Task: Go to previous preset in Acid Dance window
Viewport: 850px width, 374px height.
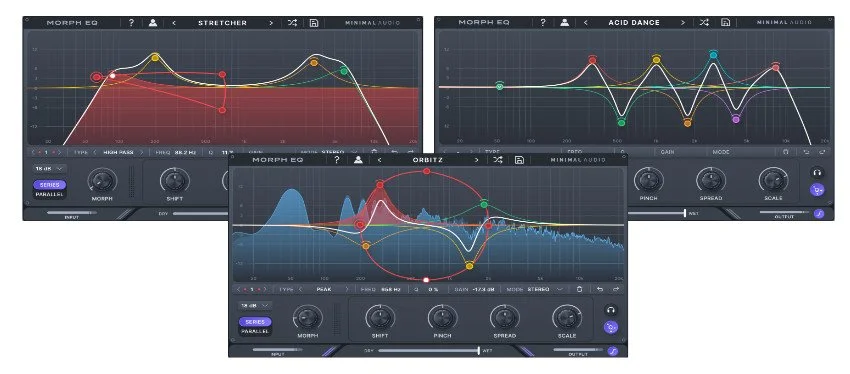Action: coord(585,23)
